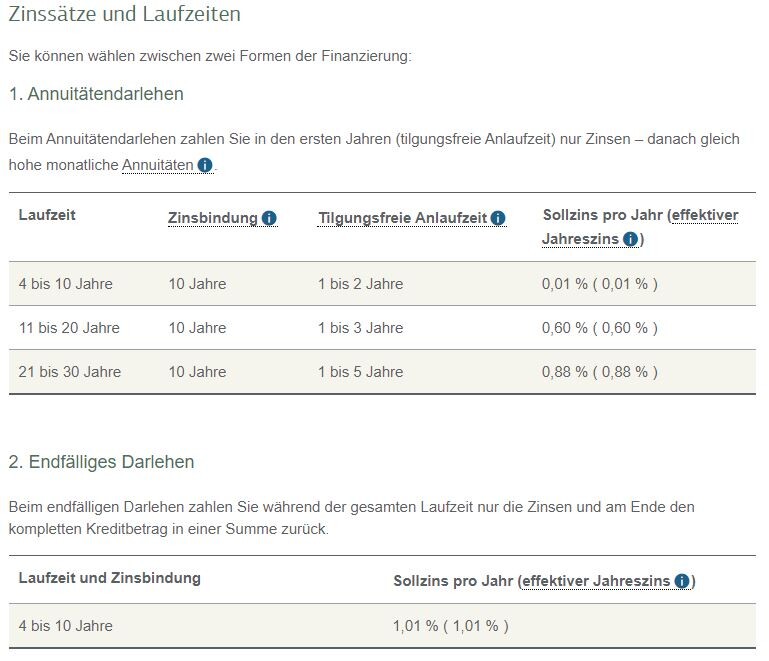Click the Laufzeit und Zinsbindung column header
The height and width of the screenshot is (661, 769).
click(109, 578)
